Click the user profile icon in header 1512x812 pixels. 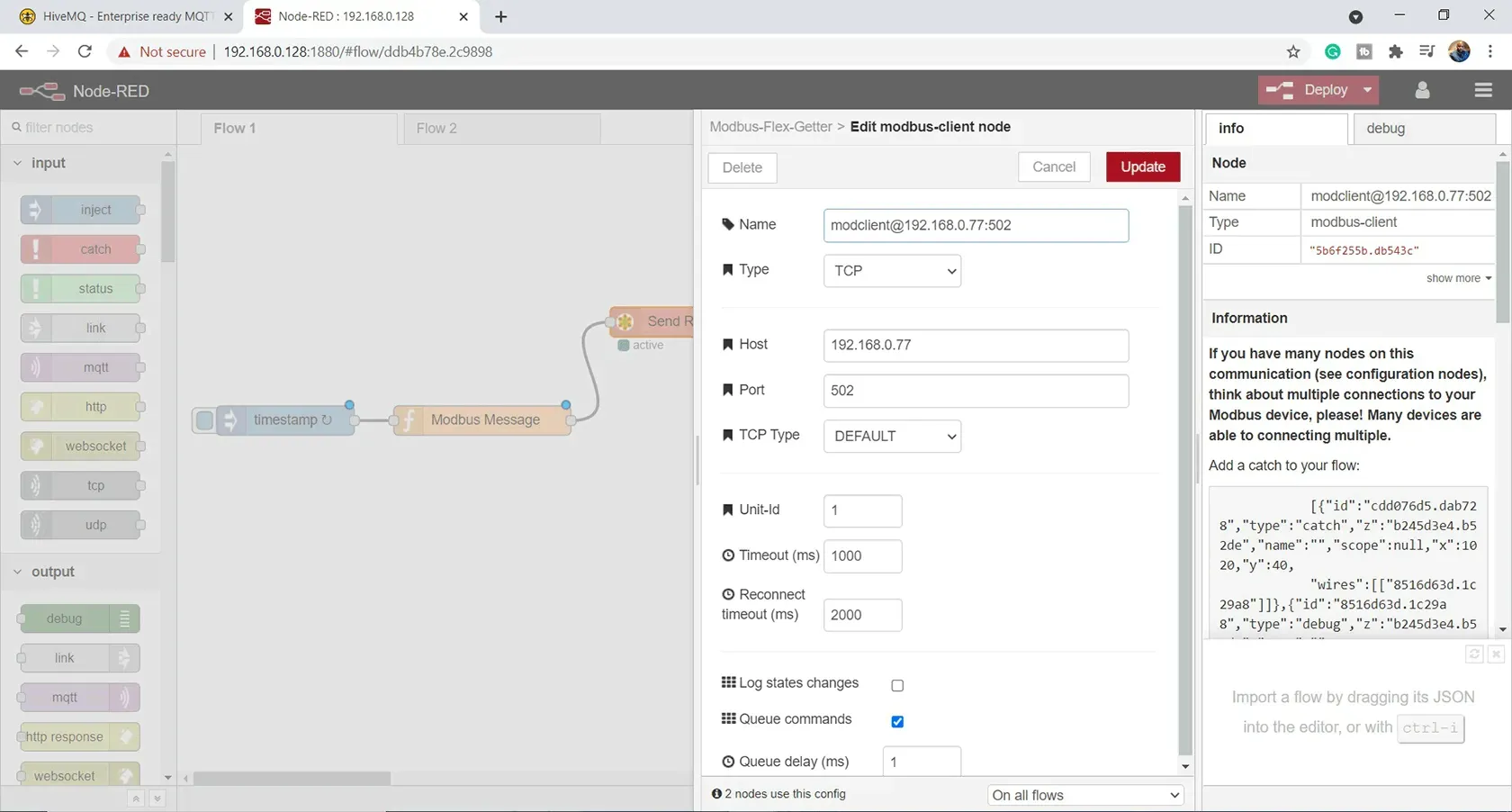1422,90
